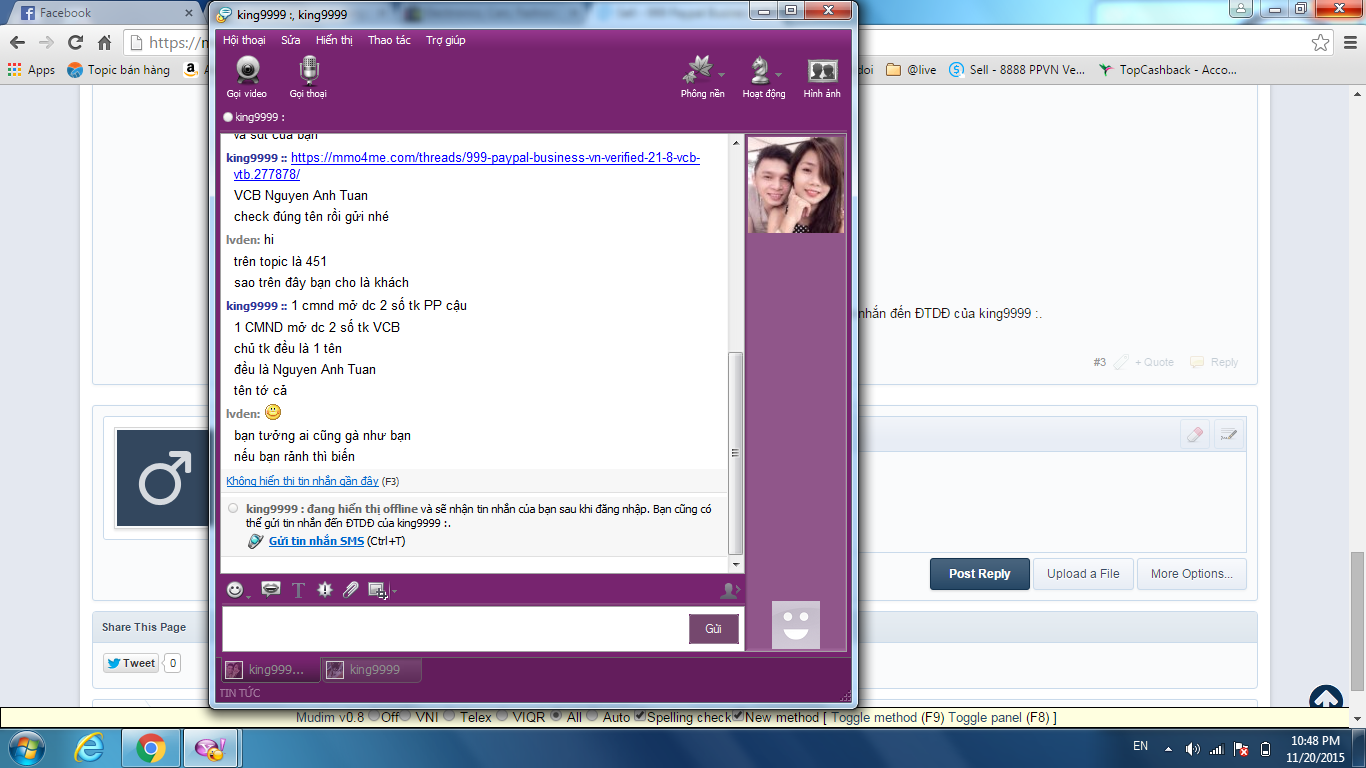Open Yahoo Messenger from the taskbar
This screenshot has height=768, width=1366.
click(x=211, y=748)
